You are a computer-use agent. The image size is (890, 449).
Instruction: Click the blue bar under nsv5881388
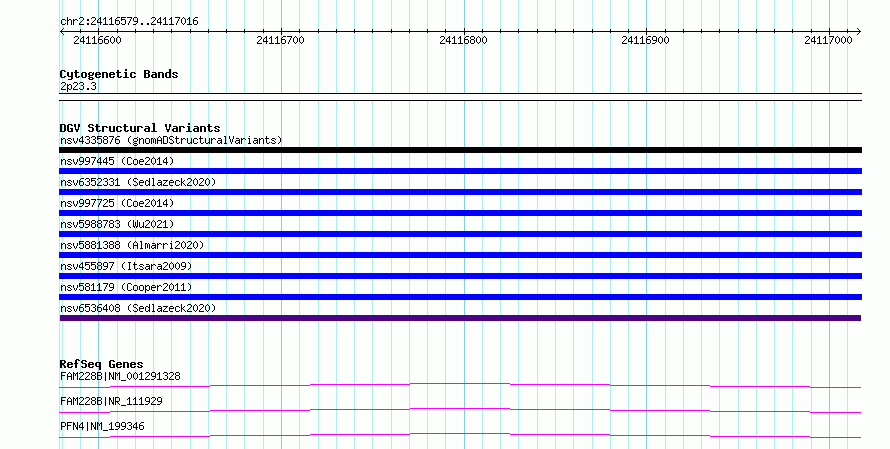point(460,255)
